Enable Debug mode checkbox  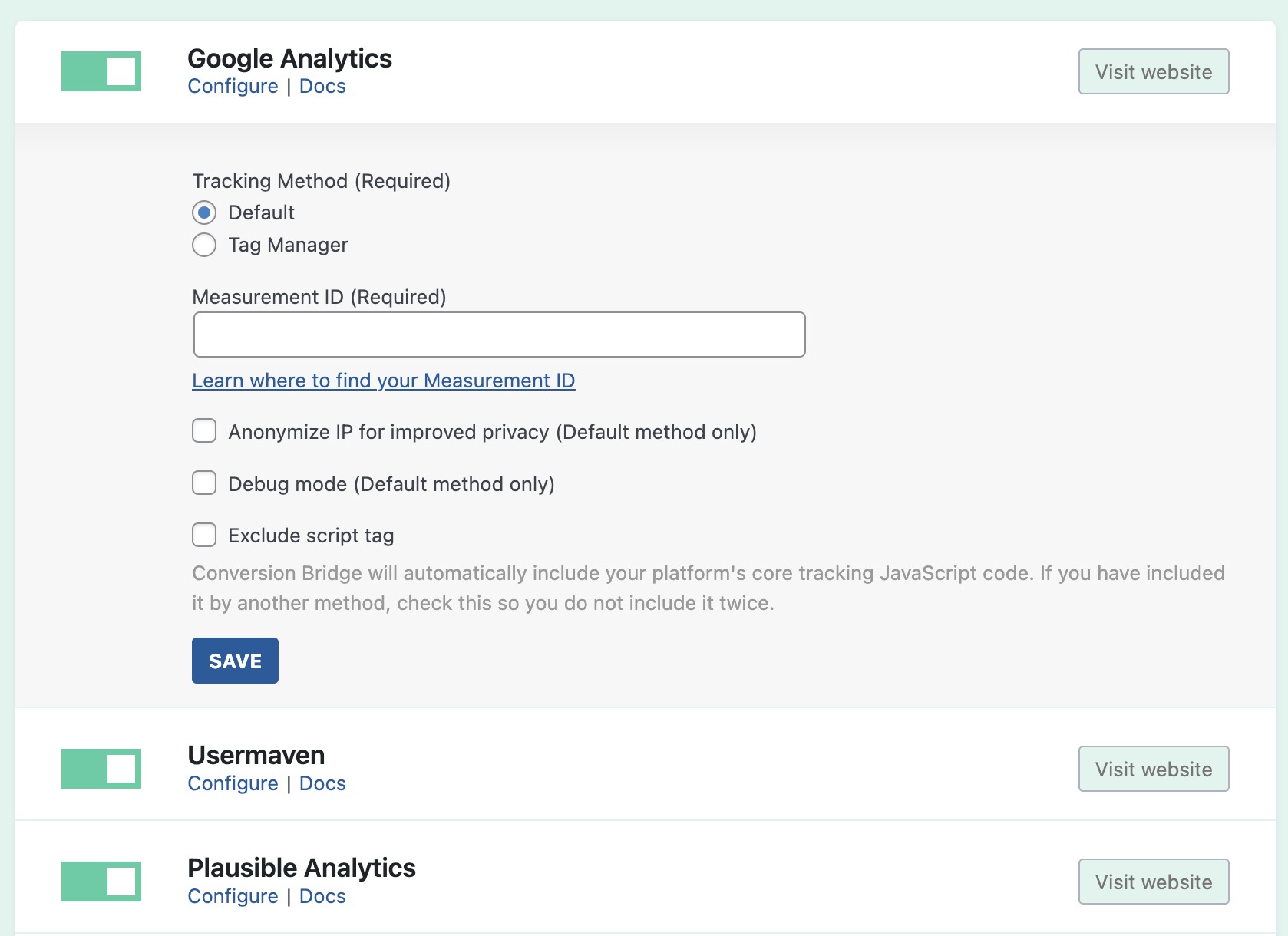(204, 483)
